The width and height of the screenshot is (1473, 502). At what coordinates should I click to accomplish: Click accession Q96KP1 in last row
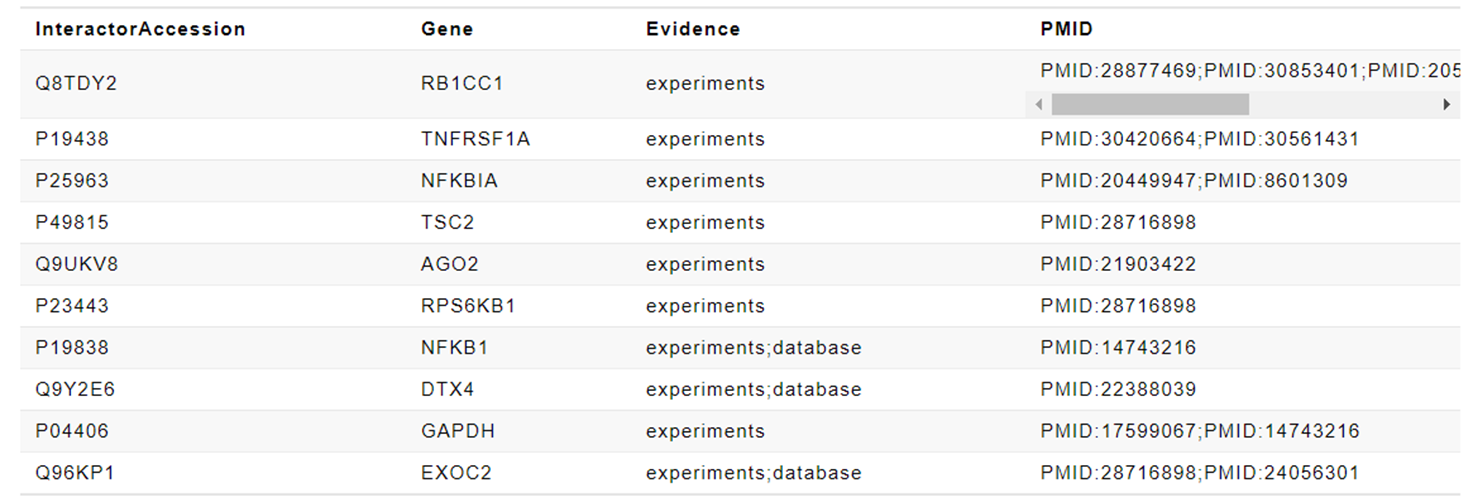[x=75, y=473]
